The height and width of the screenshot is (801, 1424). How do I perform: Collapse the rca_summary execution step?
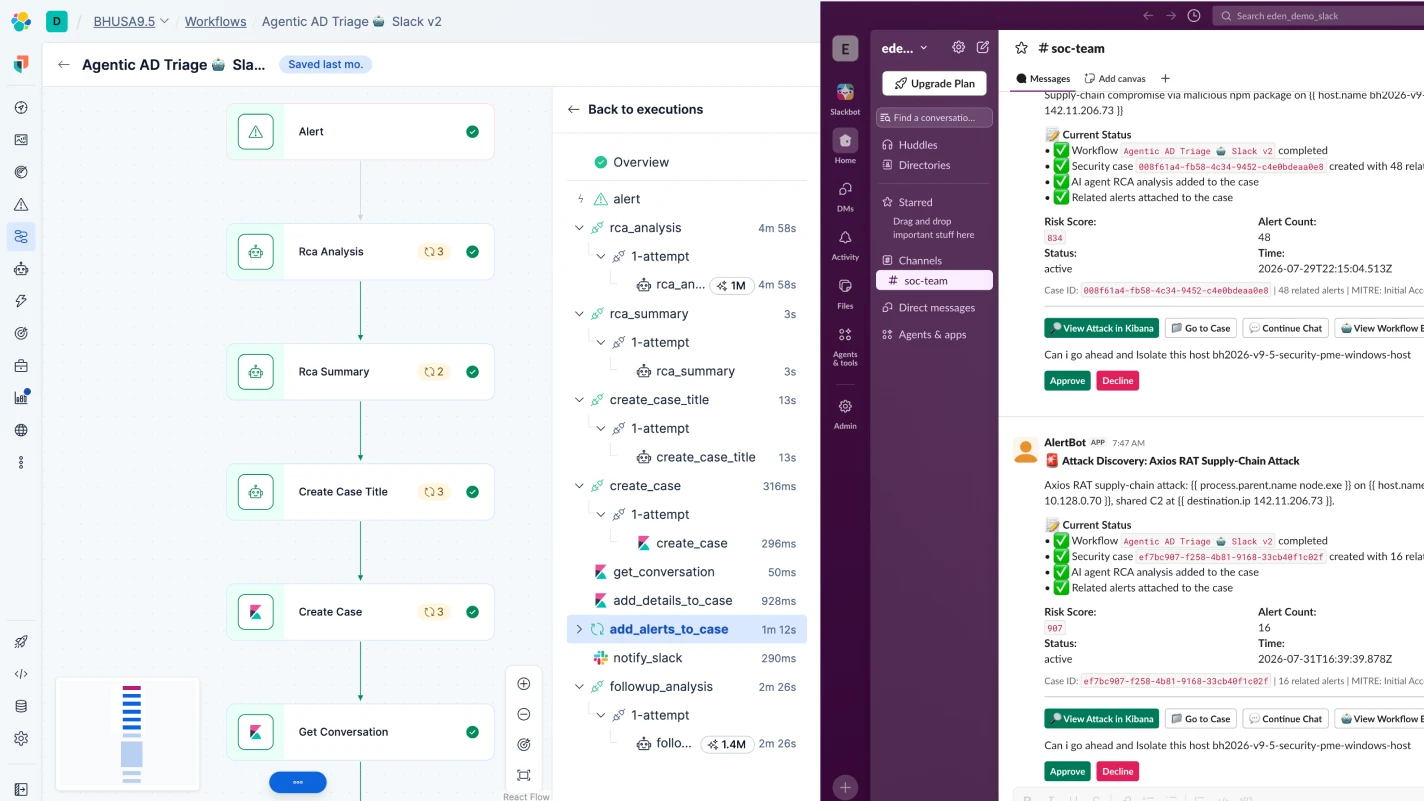tap(579, 314)
